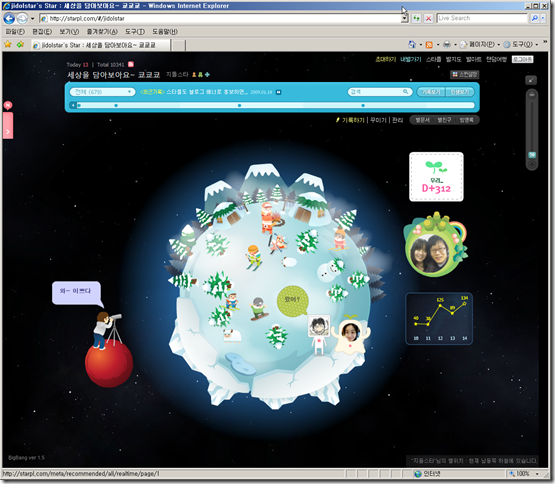Open the 파일(F) menu
555x484 pixels.
[15, 32]
